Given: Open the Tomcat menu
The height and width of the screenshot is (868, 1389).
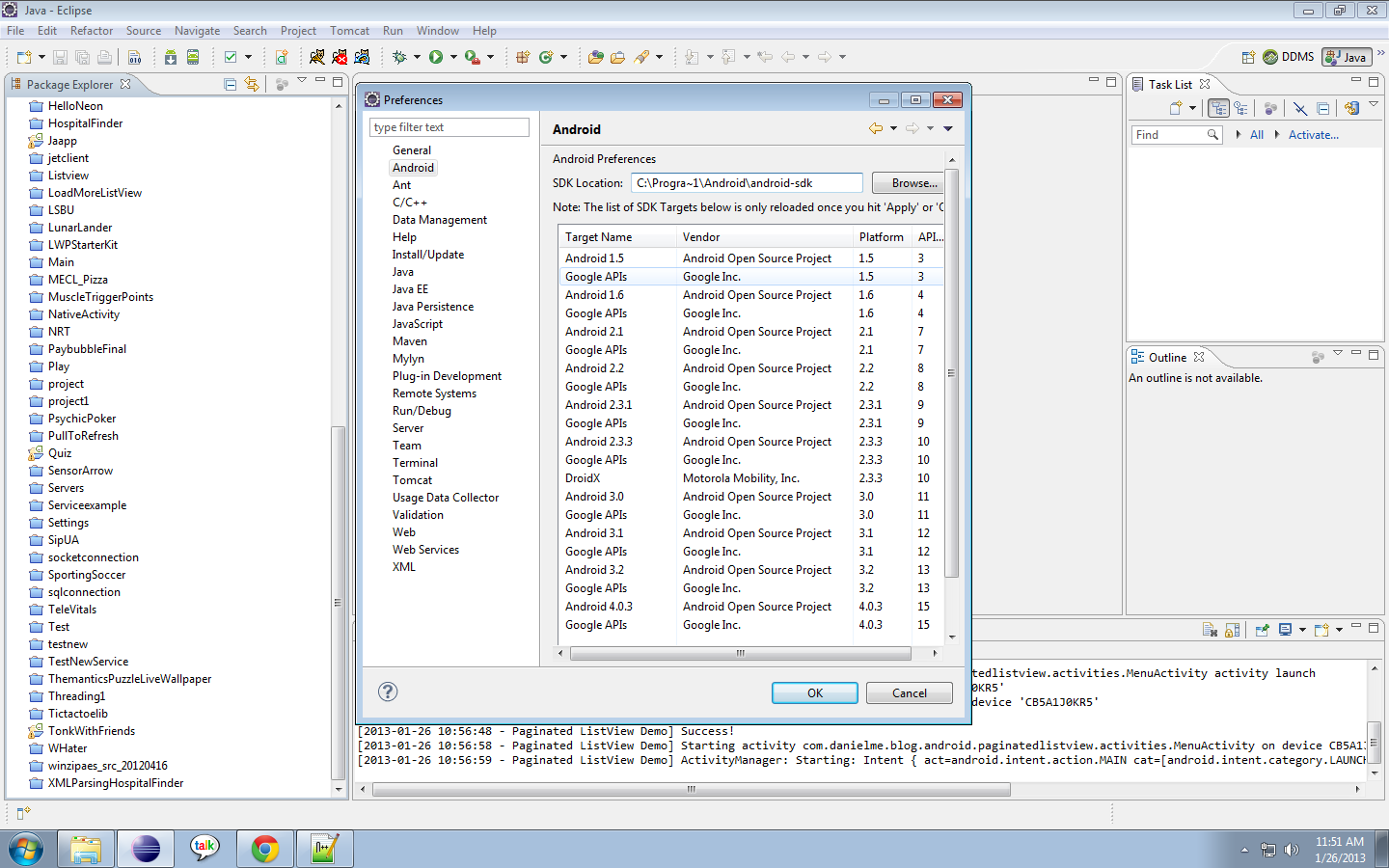Looking at the screenshot, I should pos(349,31).
